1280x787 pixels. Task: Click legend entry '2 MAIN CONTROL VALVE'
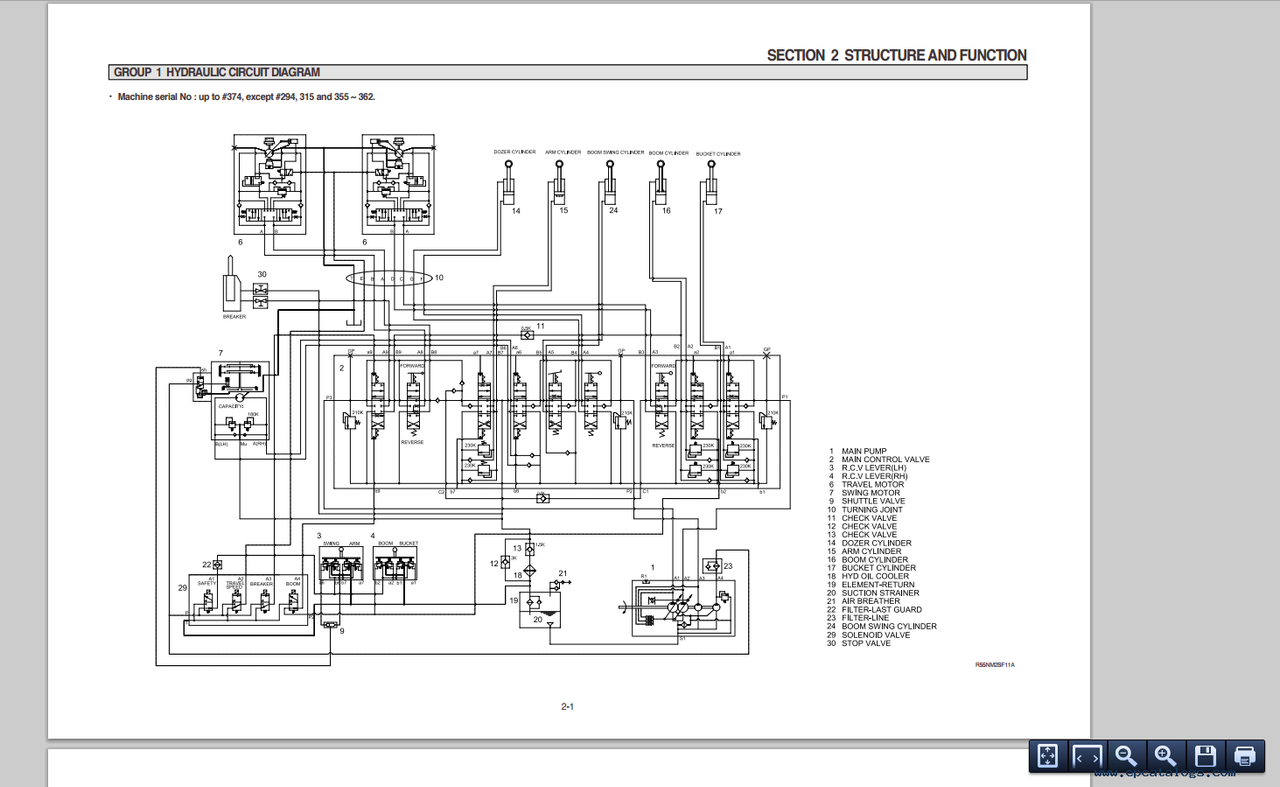tap(879, 460)
